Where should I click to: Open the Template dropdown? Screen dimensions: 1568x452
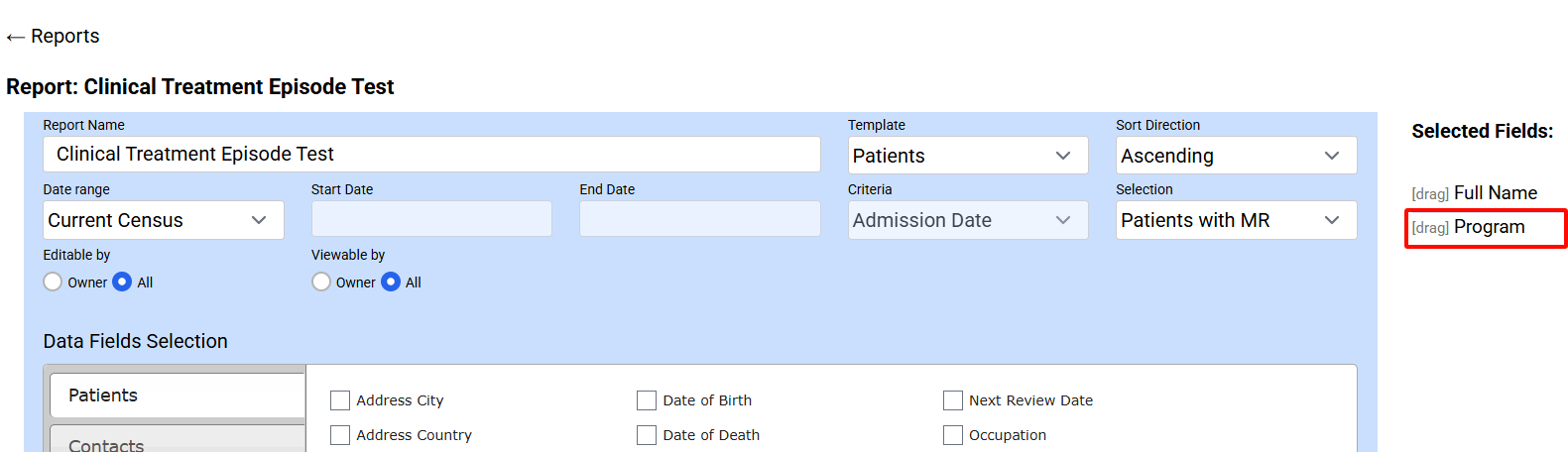967,156
